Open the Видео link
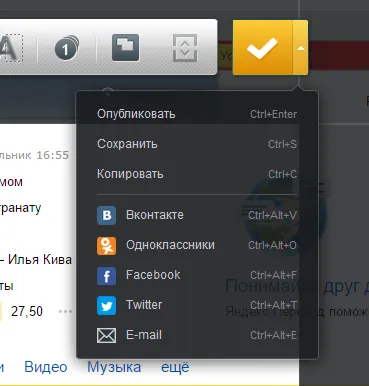This screenshot has width=369, height=386. point(46,367)
